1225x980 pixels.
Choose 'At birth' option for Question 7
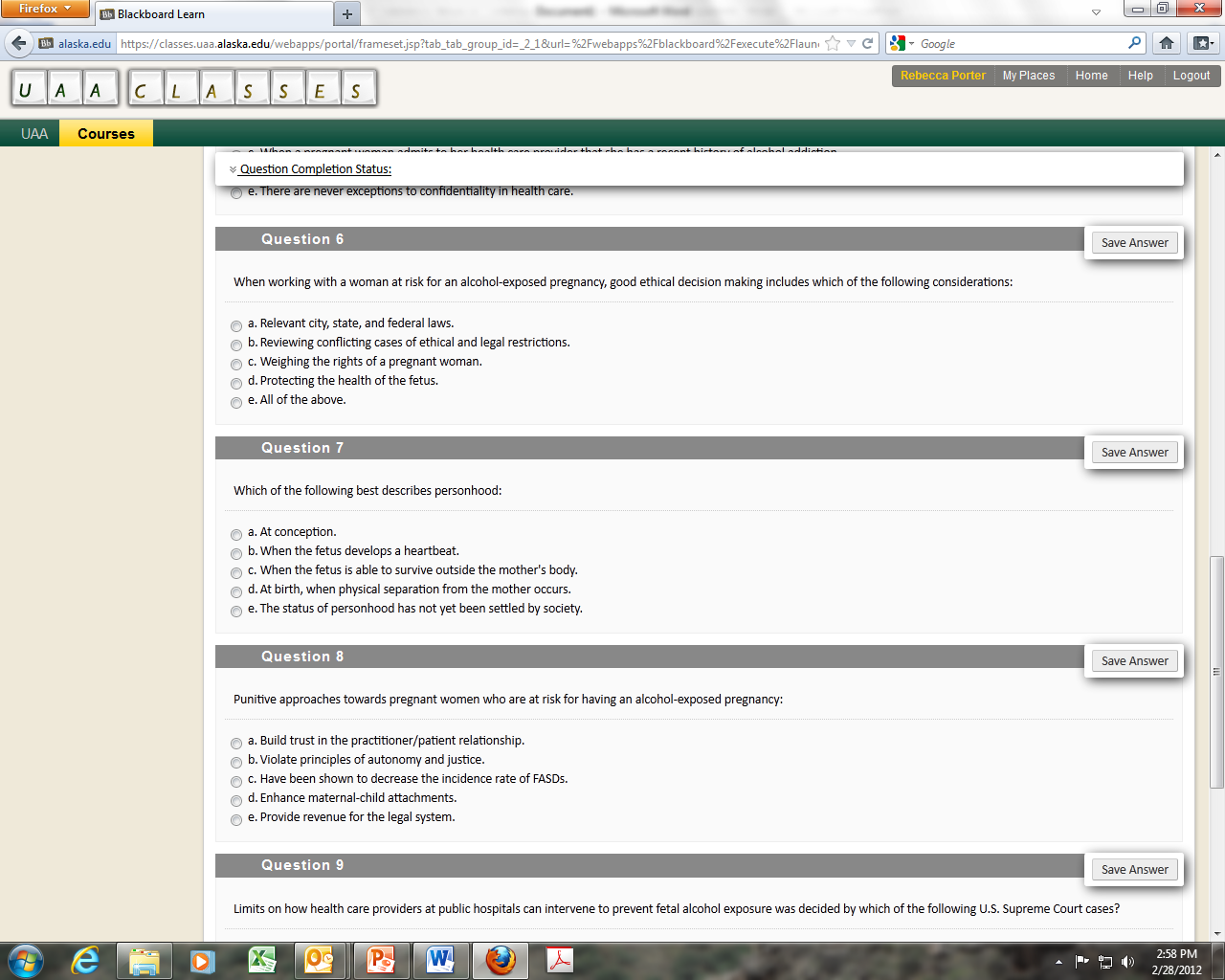236,592
